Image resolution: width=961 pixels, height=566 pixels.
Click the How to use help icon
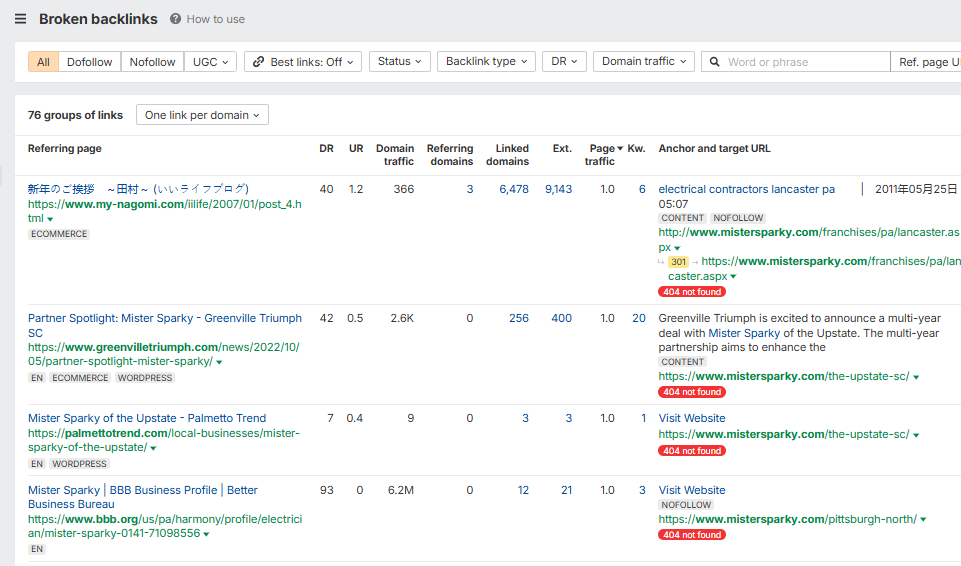[175, 19]
